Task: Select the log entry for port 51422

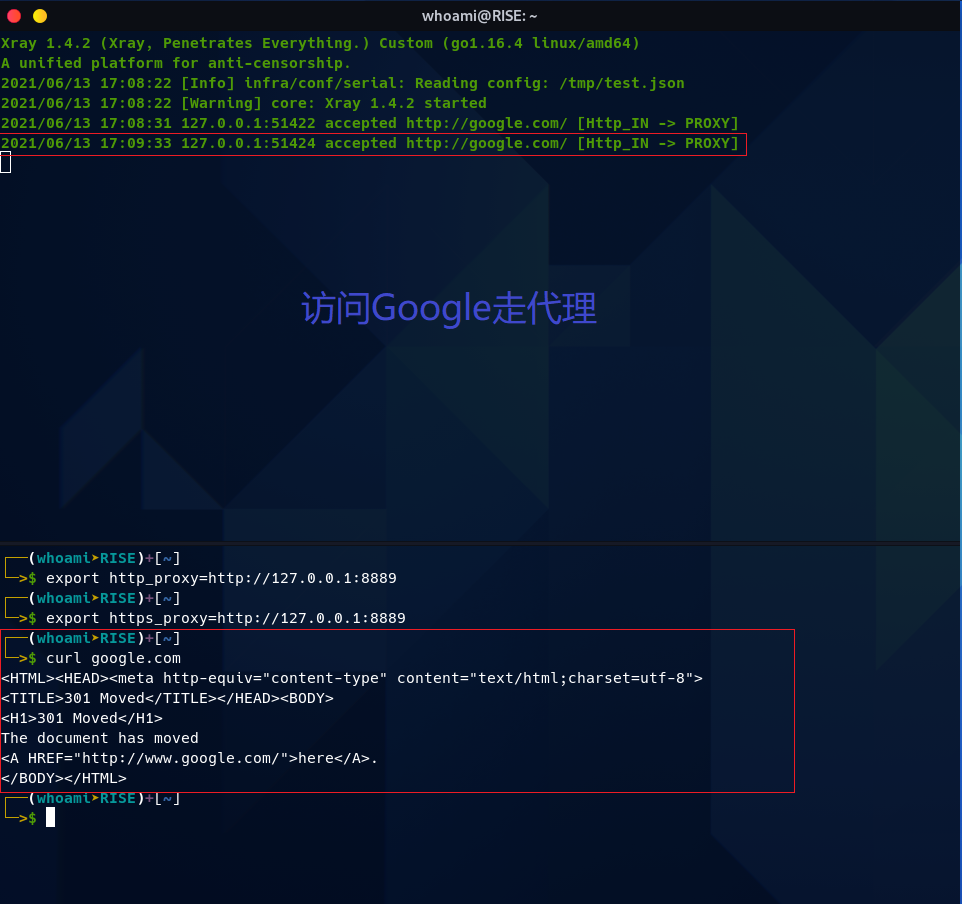Action: [x=369, y=123]
